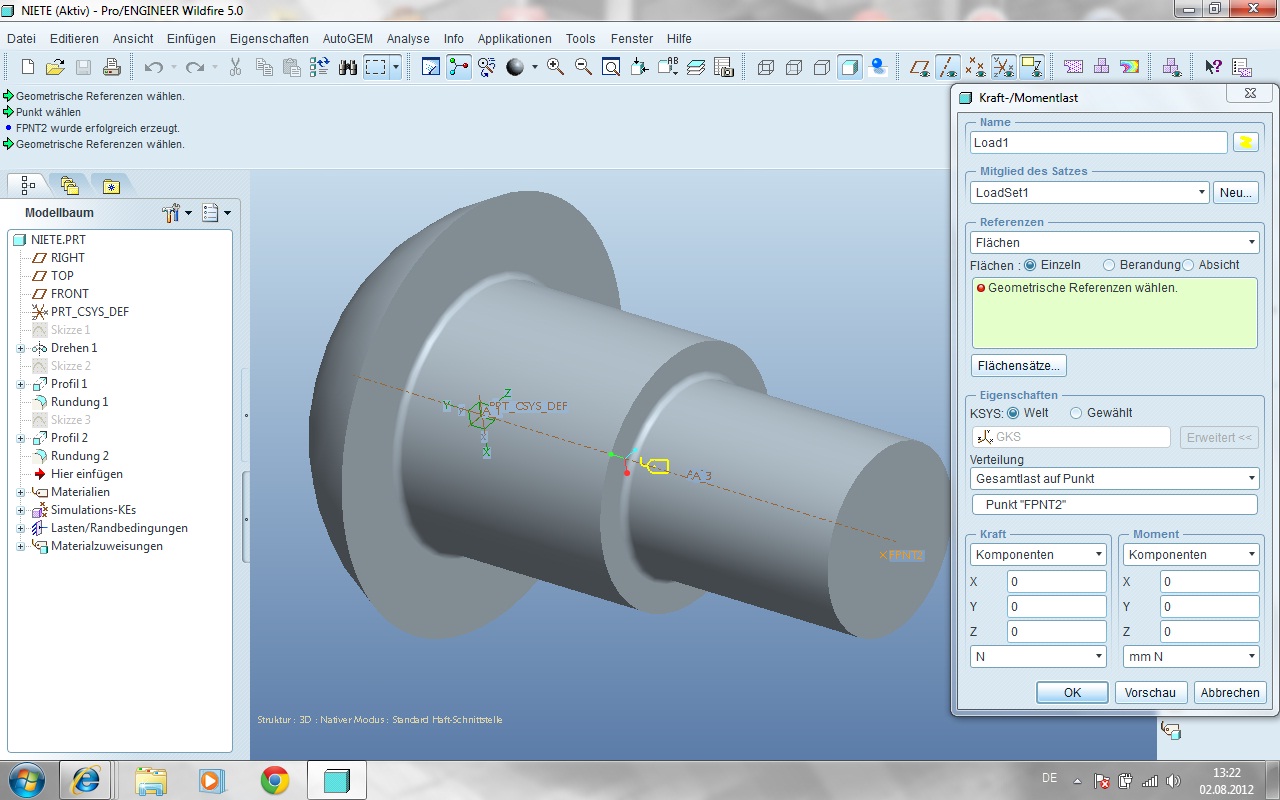Viewport: 1280px width, 800px height.
Task: Open the mm N moment unit dropdown
Action: (x=1191, y=657)
